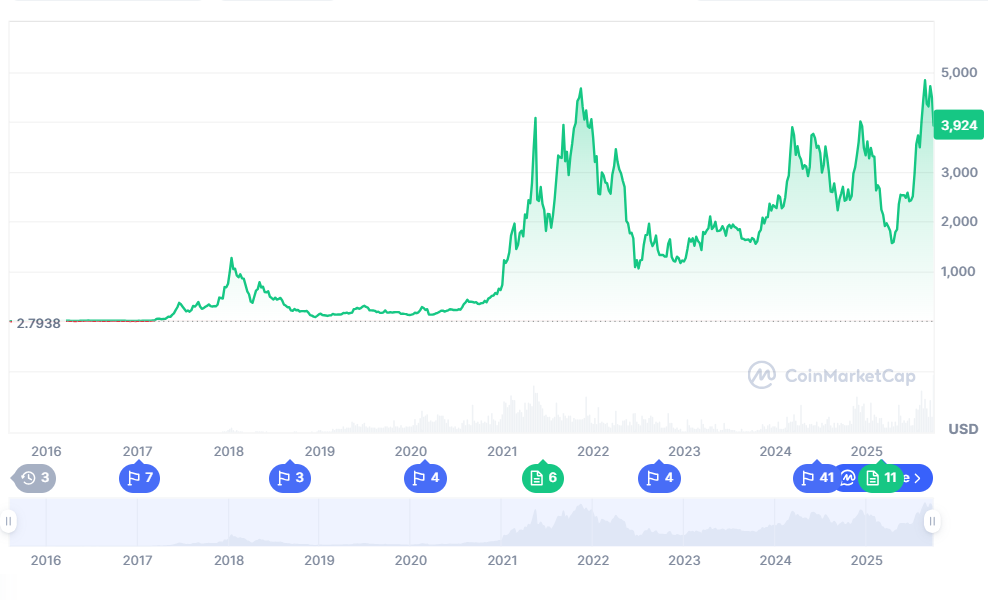Screen dimensions: 988x600
Task: Grab the right range-selector handle
Action: tap(932, 521)
